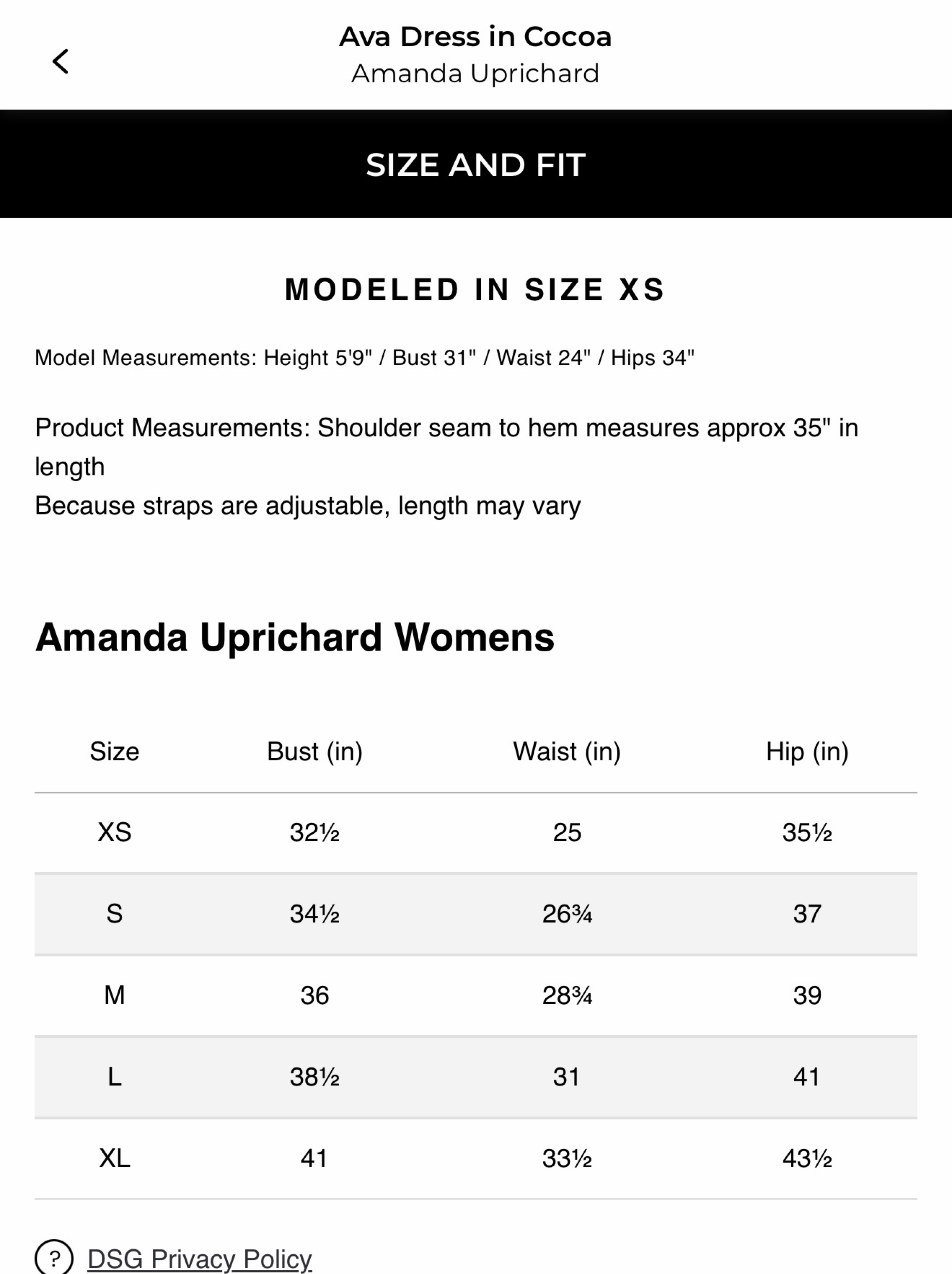The image size is (952, 1274).
Task: Tap the back arrow icon
Action: click(60, 61)
